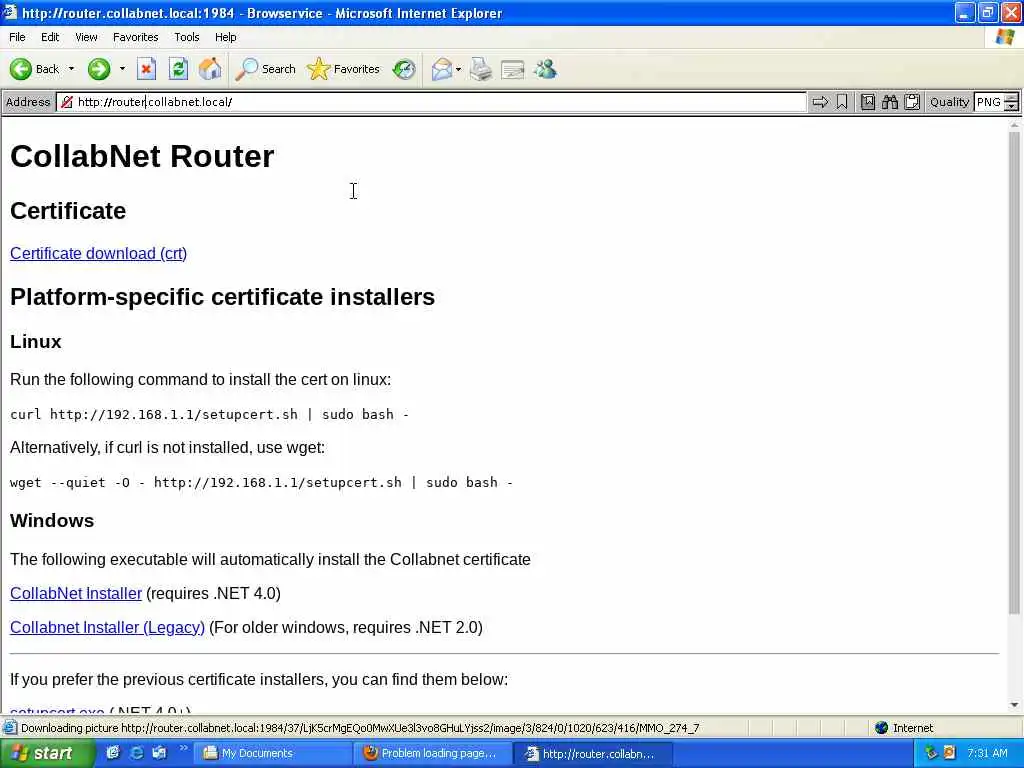Click the address bar URL field
This screenshot has width=1024, height=768.
point(431,102)
